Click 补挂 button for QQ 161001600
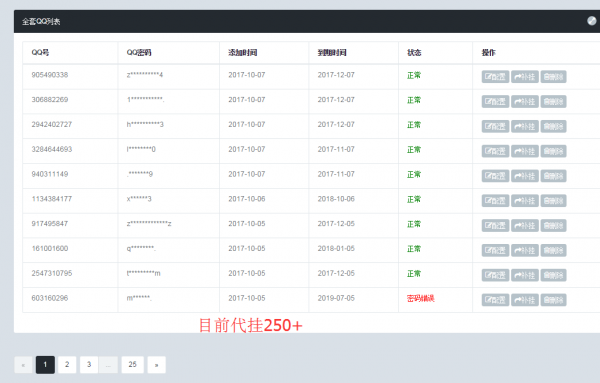This screenshot has height=383, width=600. click(x=525, y=250)
